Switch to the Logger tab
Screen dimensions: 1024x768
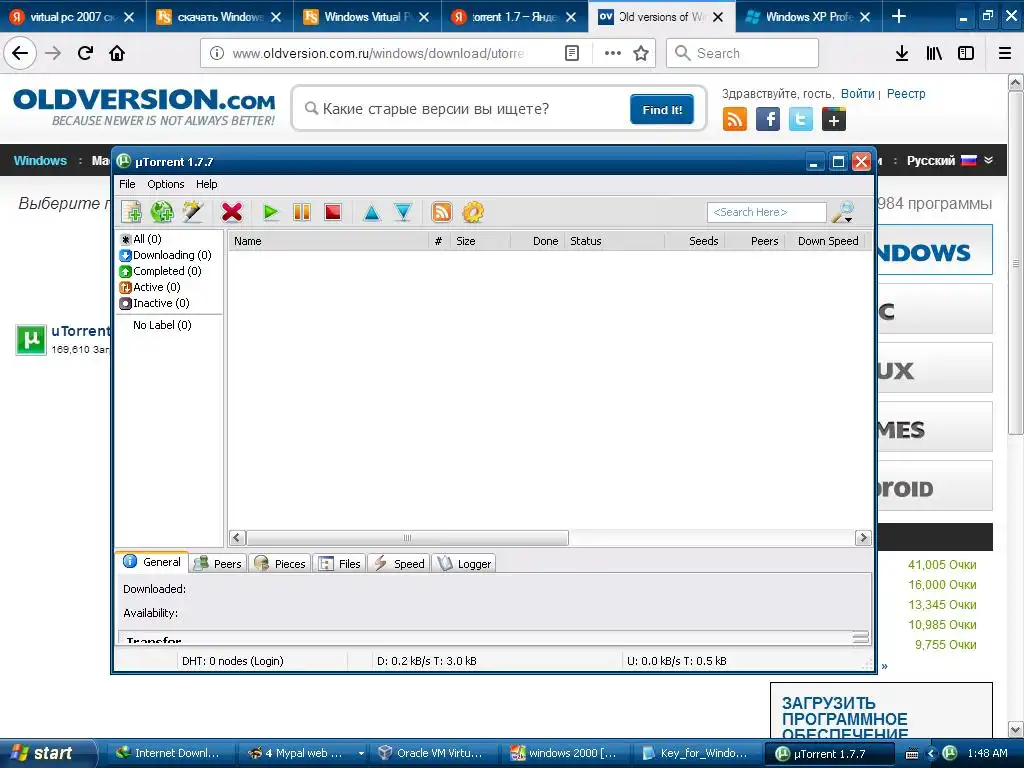(x=464, y=564)
